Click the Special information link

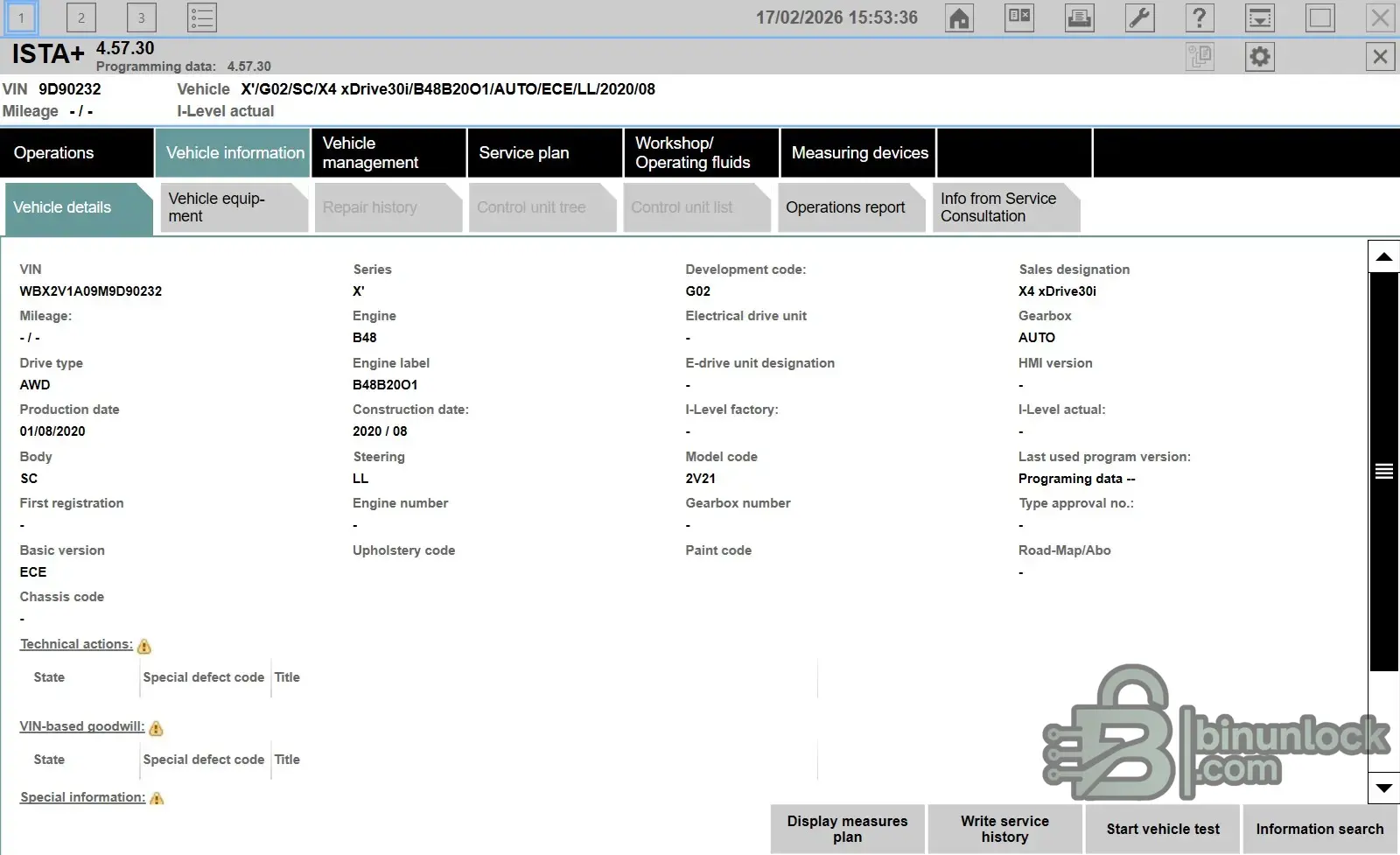pos(82,797)
